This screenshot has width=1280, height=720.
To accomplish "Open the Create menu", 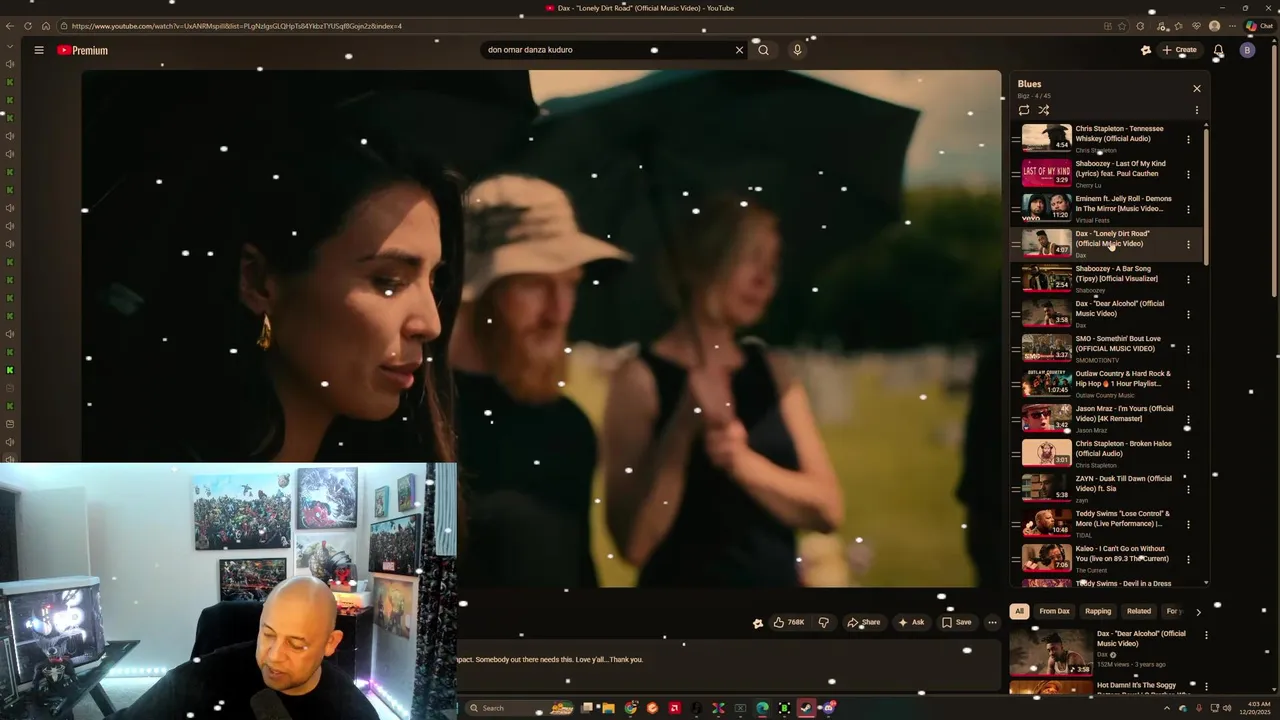I will tap(1180, 50).
